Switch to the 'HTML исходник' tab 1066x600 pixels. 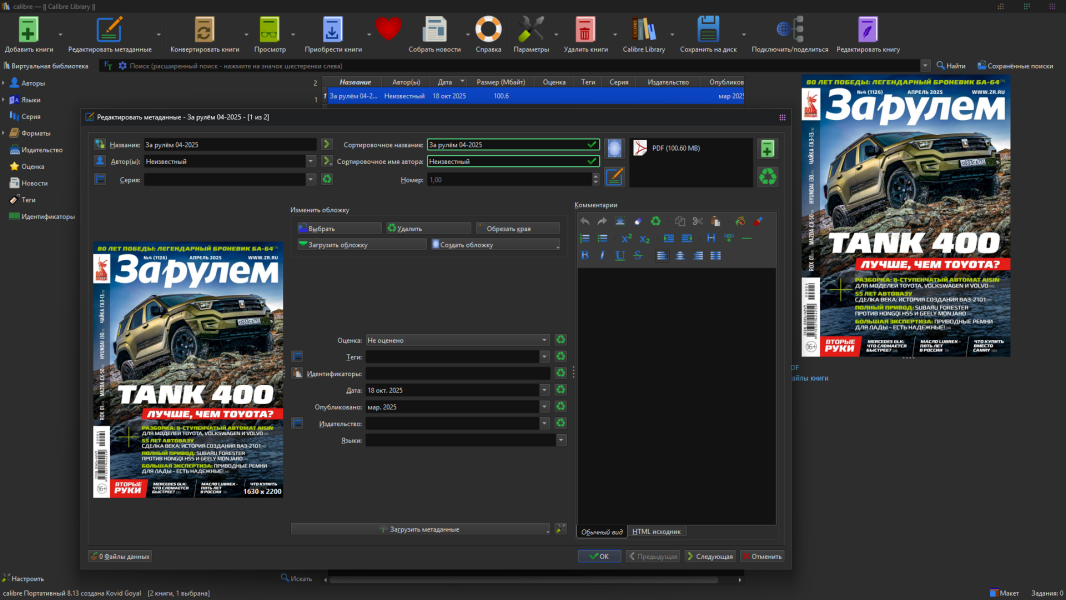coord(657,531)
